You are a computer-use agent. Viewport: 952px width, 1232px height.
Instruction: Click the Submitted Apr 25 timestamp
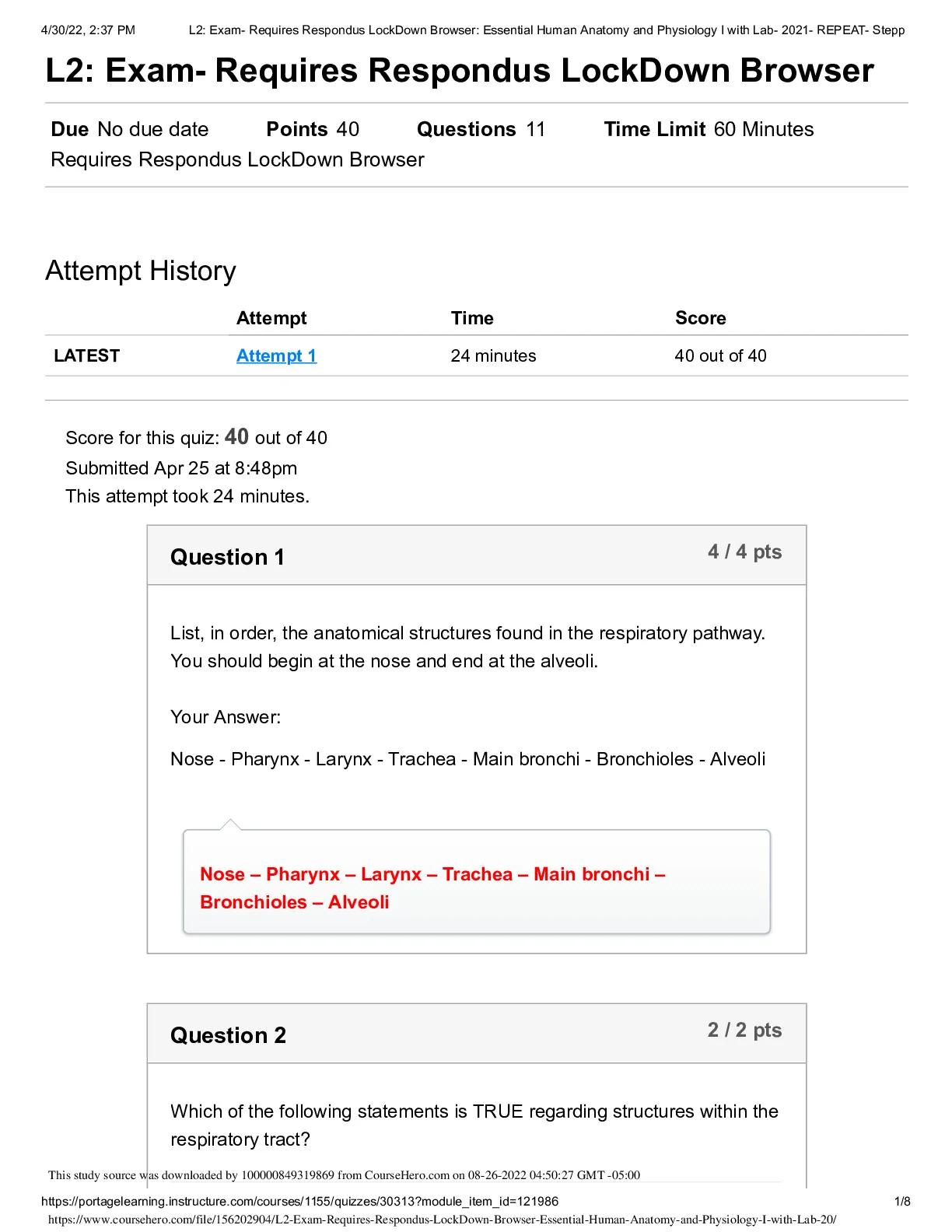181,468
